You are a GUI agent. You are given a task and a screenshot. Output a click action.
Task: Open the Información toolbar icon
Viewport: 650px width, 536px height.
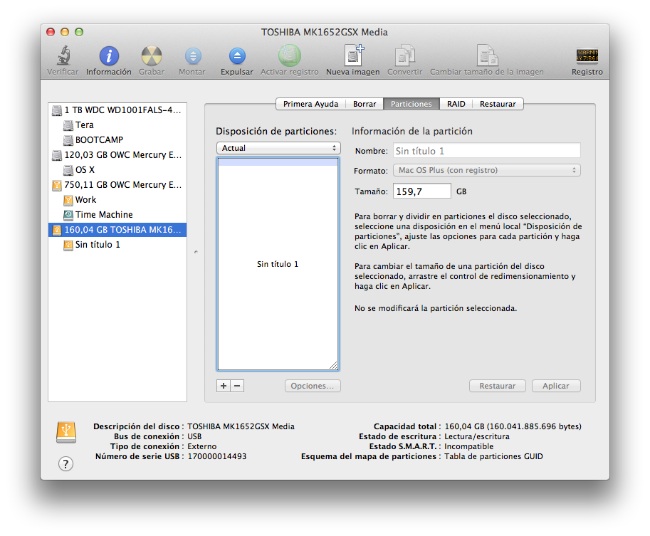coord(108,56)
